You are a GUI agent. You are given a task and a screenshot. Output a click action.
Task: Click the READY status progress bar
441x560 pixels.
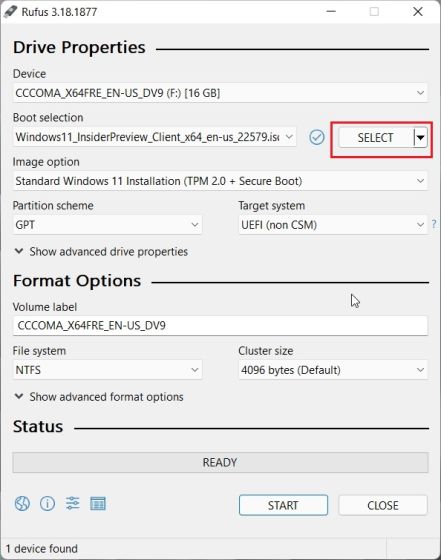(x=220, y=462)
